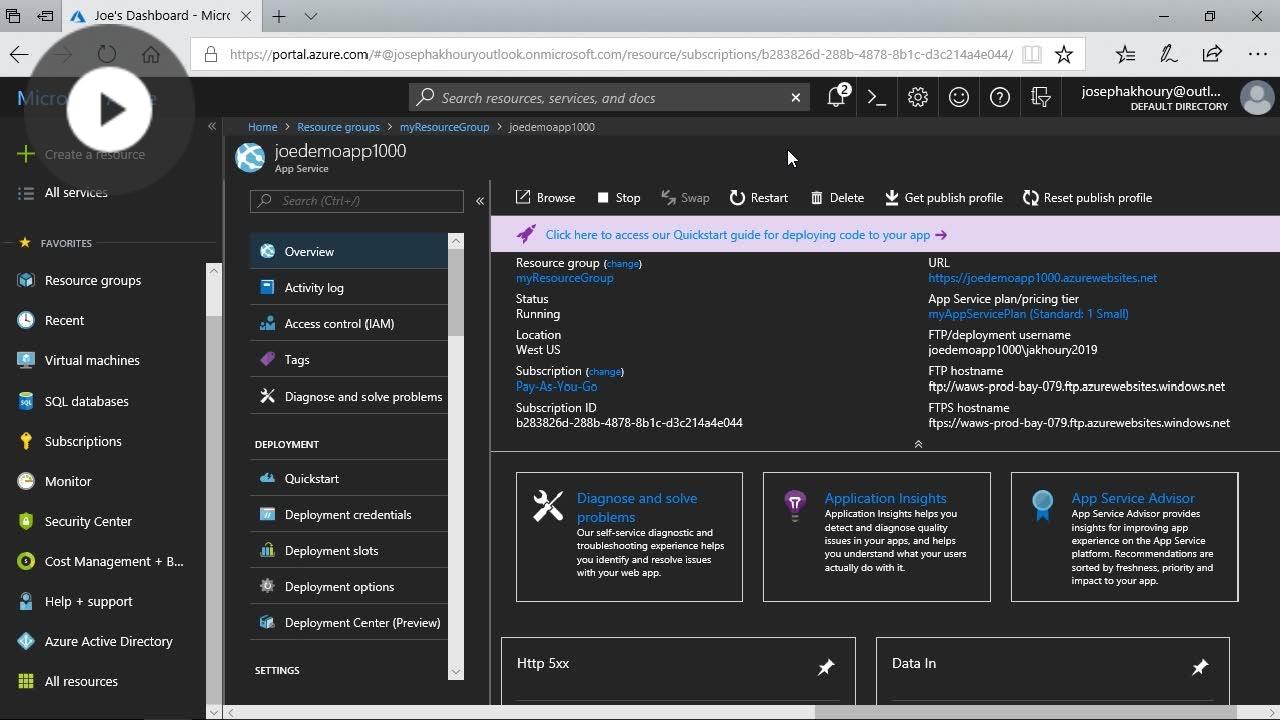The height and width of the screenshot is (720, 1280).
Task: Search the resource menu (Ctrl+/) field
Action: 357,201
